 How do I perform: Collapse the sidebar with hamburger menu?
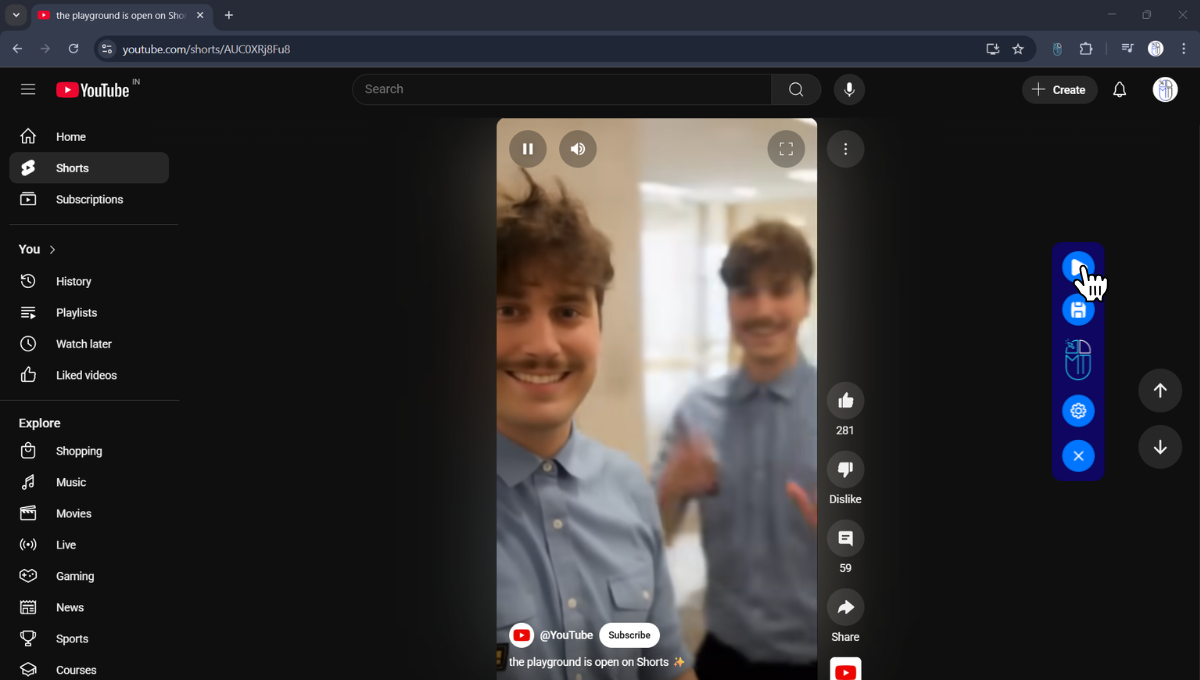click(28, 90)
